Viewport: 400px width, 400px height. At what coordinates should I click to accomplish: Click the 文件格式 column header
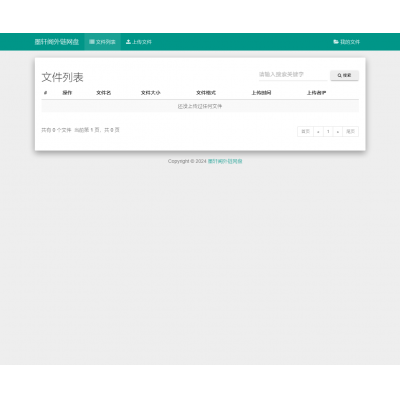click(x=206, y=93)
